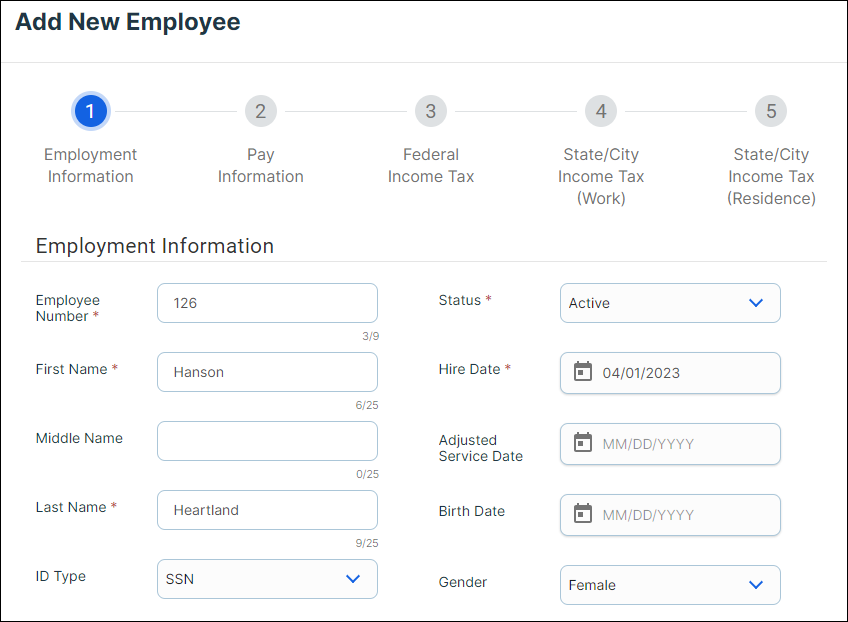Jump to step 3 Federal Income Tax circle
This screenshot has height=622, width=848.
[x=430, y=111]
